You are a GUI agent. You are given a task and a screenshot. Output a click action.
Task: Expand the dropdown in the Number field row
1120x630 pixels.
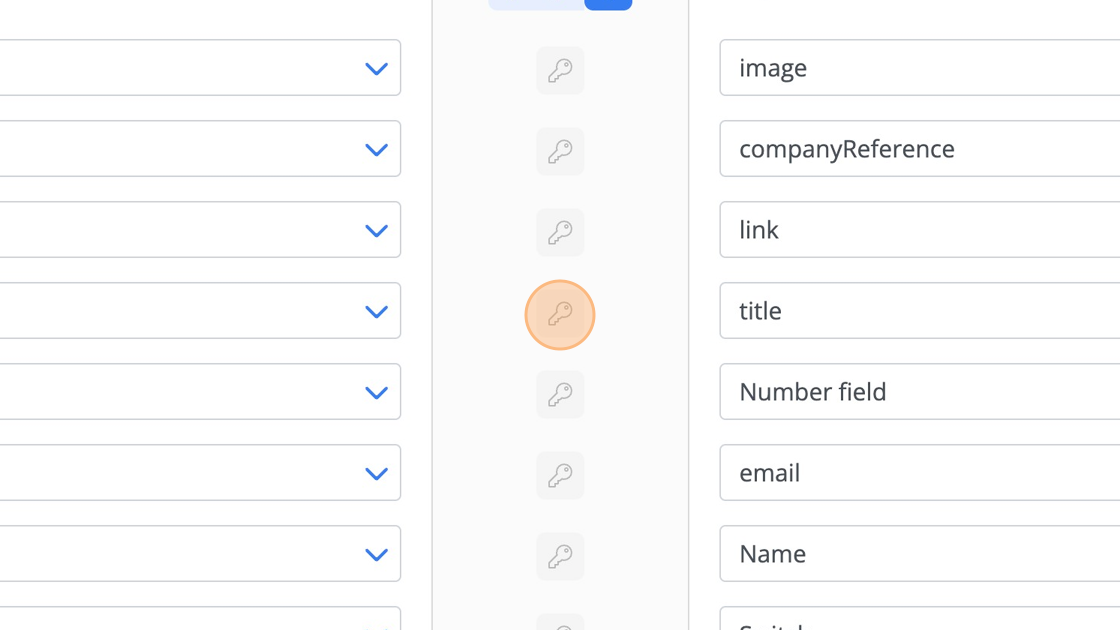376,393
